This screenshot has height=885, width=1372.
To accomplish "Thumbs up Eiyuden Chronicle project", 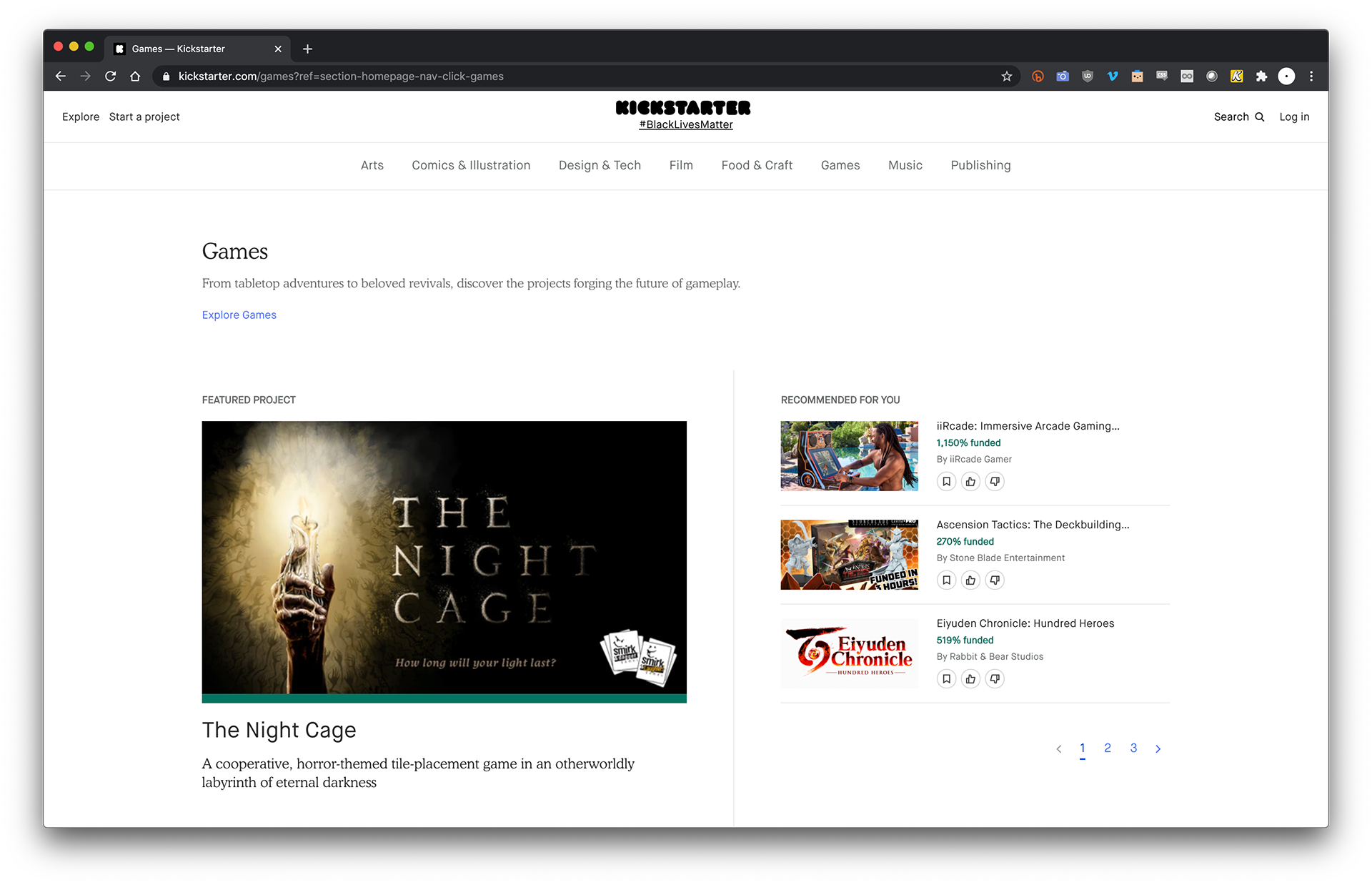I will (x=970, y=679).
